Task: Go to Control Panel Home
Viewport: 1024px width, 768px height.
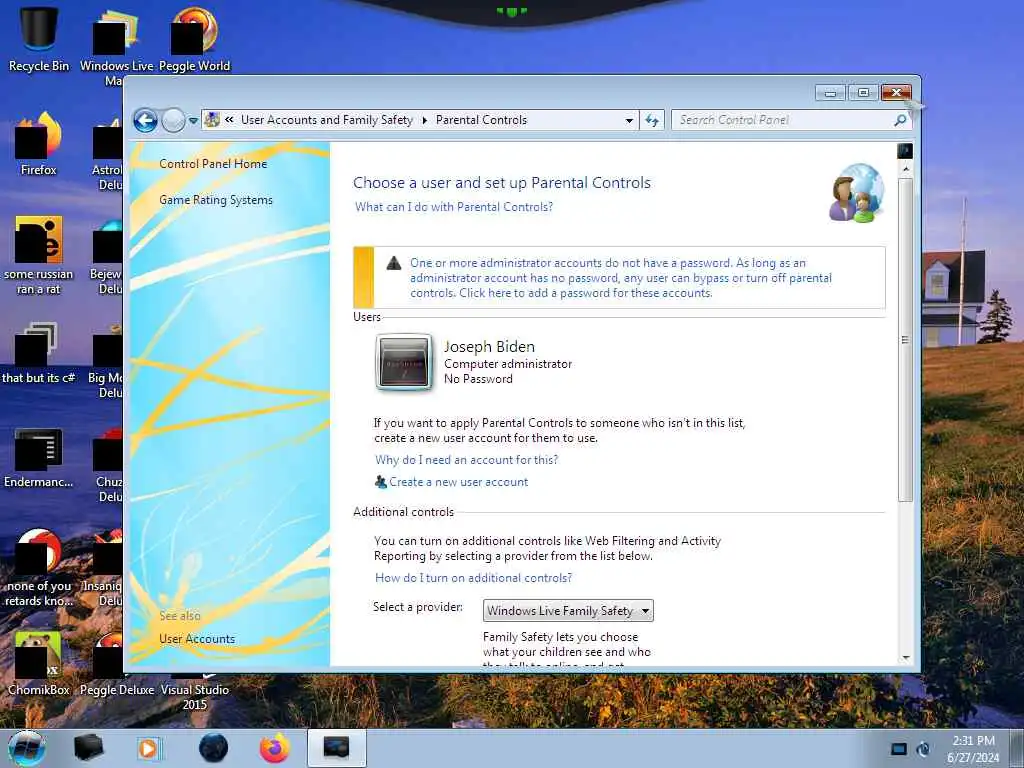Action: pyautogui.click(x=213, y=164)
